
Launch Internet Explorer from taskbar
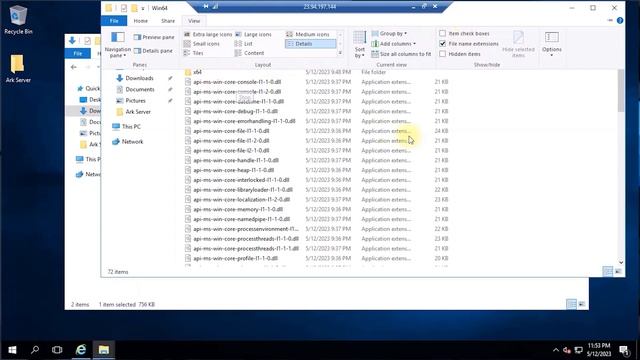click(81, 350)
